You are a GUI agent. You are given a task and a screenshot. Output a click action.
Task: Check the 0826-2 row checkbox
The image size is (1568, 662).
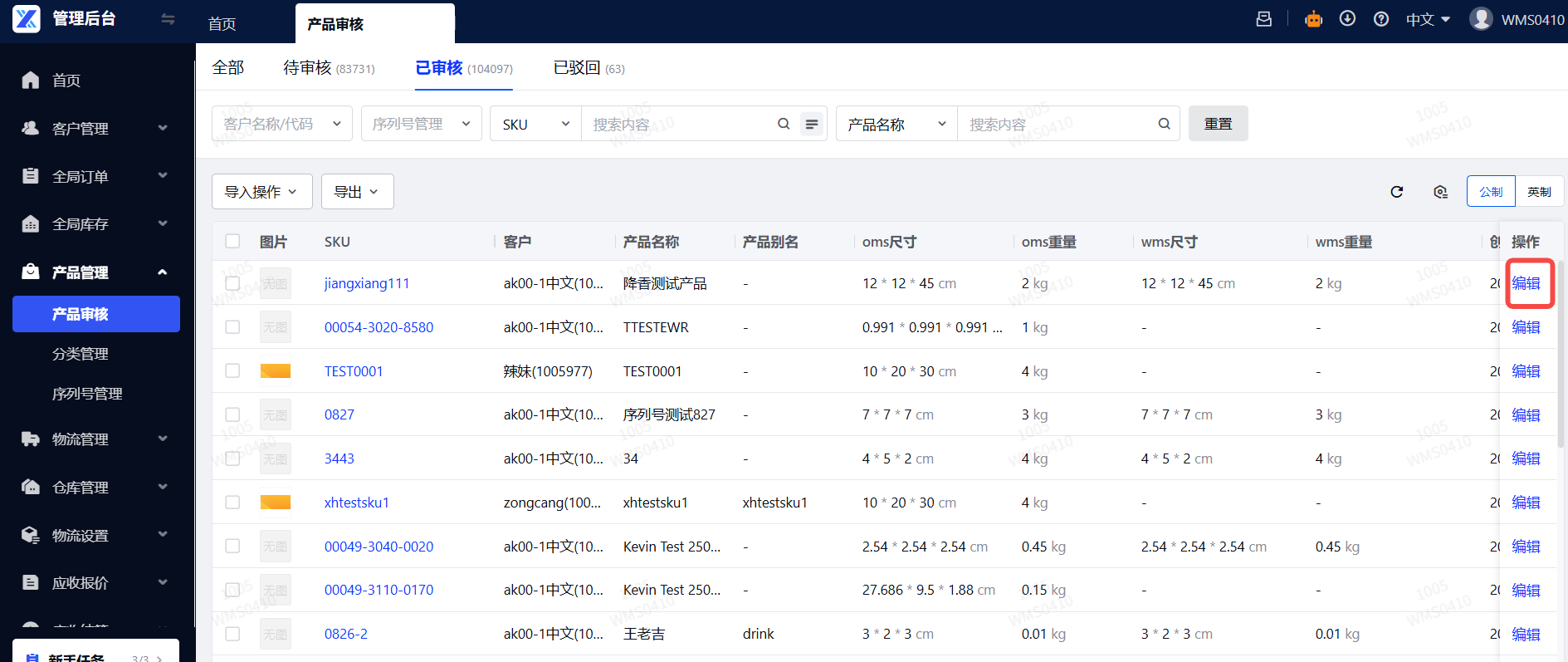[x=232, y=634]
